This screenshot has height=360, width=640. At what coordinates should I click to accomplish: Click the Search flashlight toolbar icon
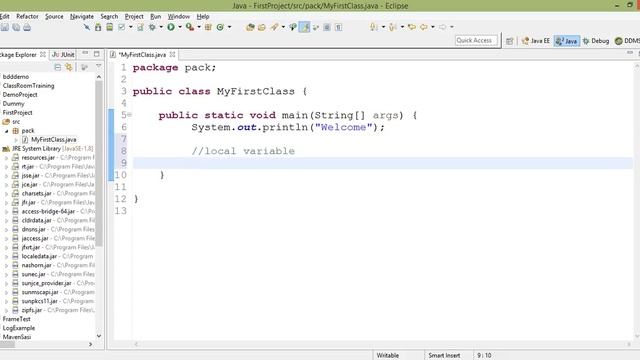tap(274, 27)
